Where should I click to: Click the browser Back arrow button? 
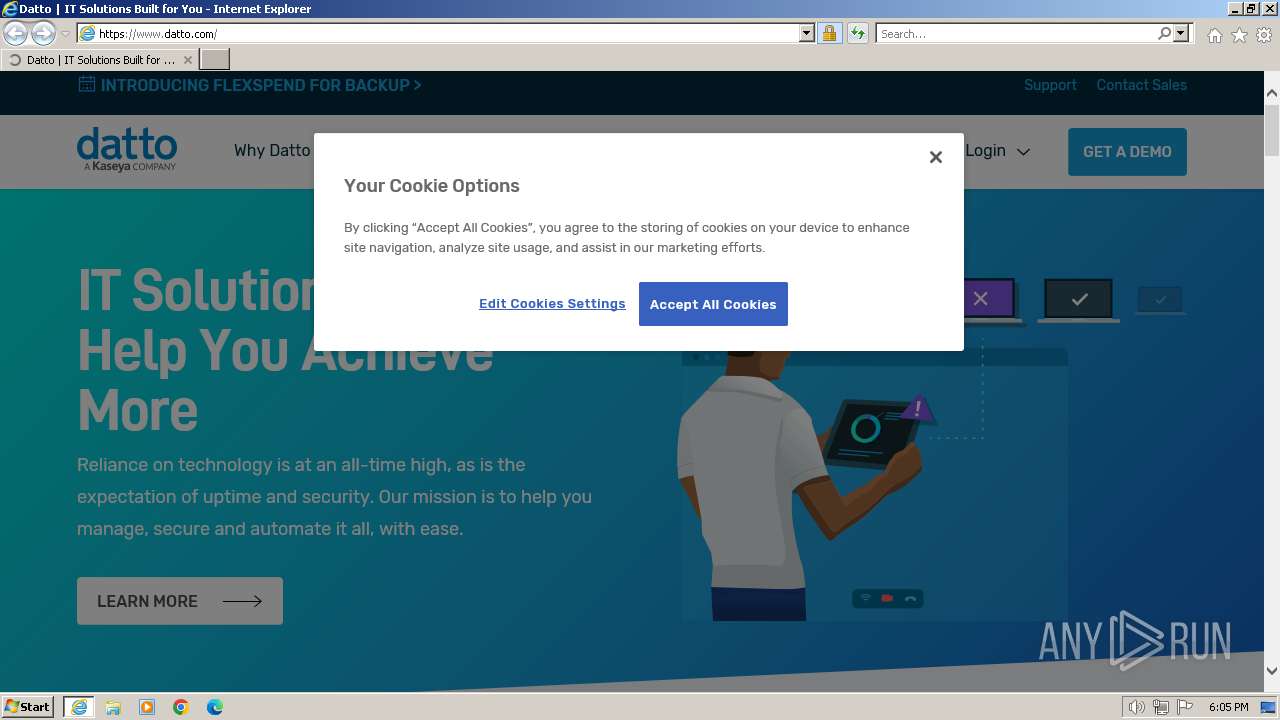point(16,34)
